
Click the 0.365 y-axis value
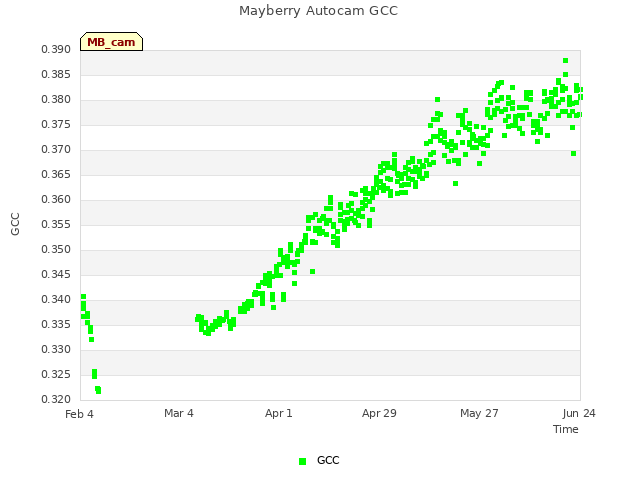pos(56,174)
